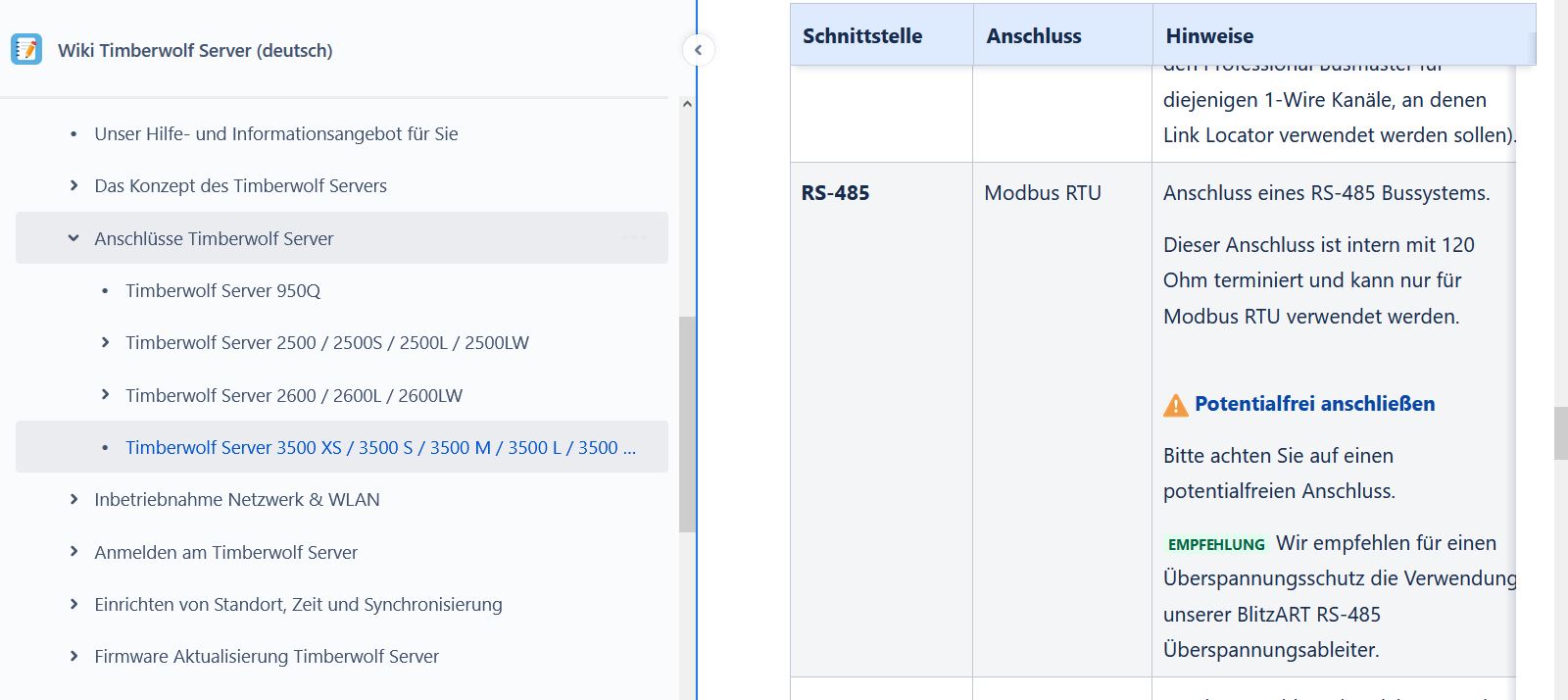The height and width of the screenshot is (700, 1568).
Task: Click the sidebar scroll up arrow
Action: click(687, 104)
